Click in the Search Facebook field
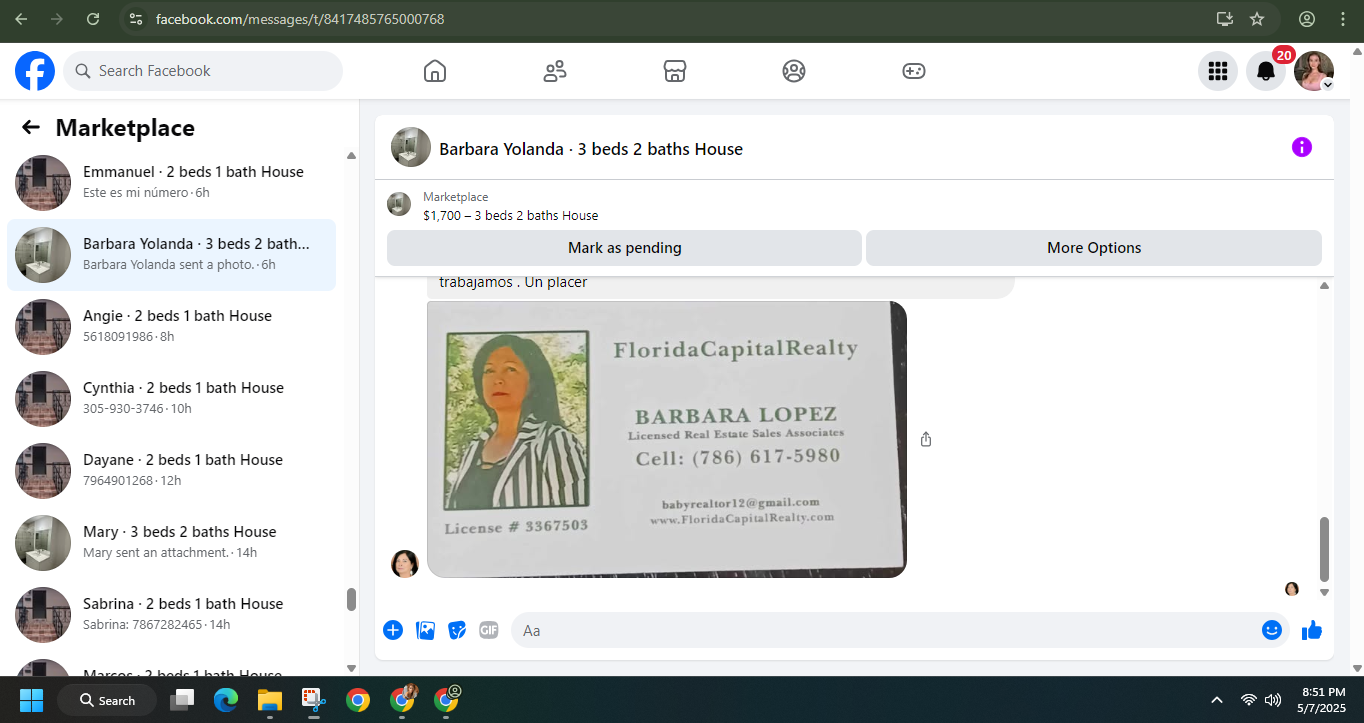This screenshot has width=1364, height=723. click(x=203, y=71)
